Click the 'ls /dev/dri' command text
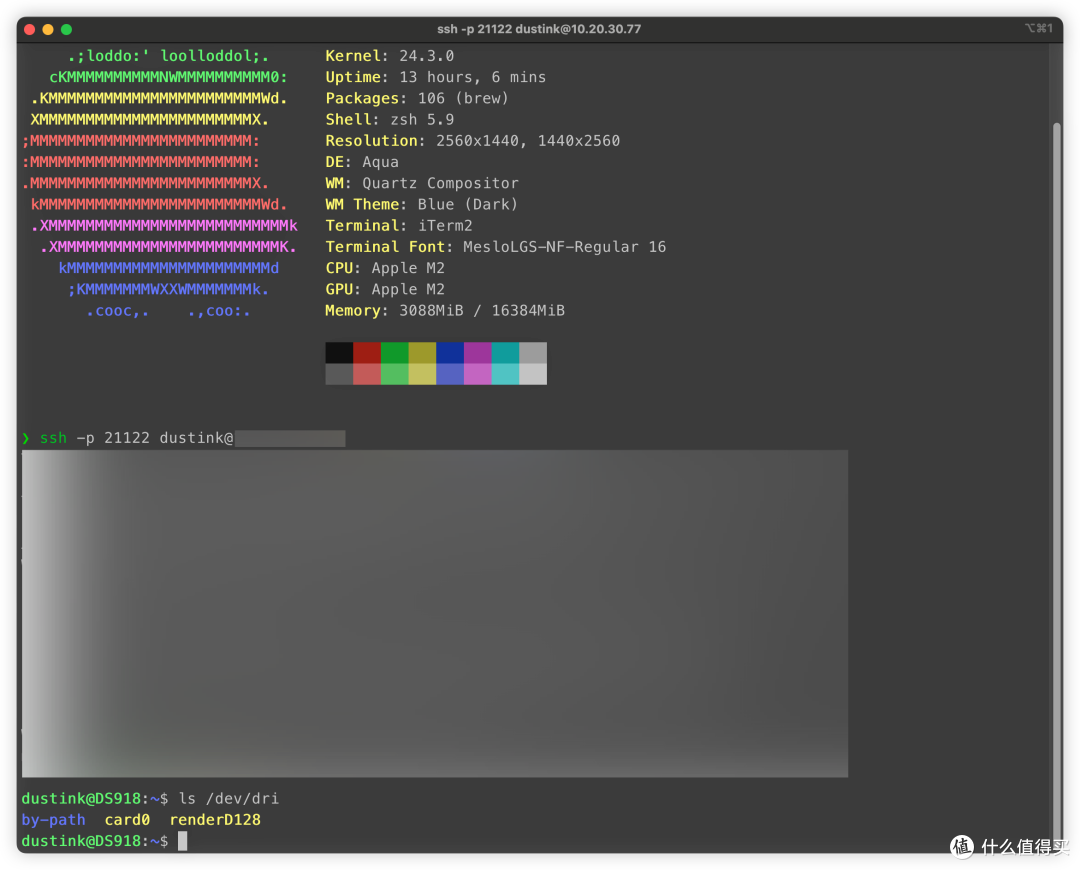Image resolution: width=1080 pixels, height=870 pixels. [229, 798]
